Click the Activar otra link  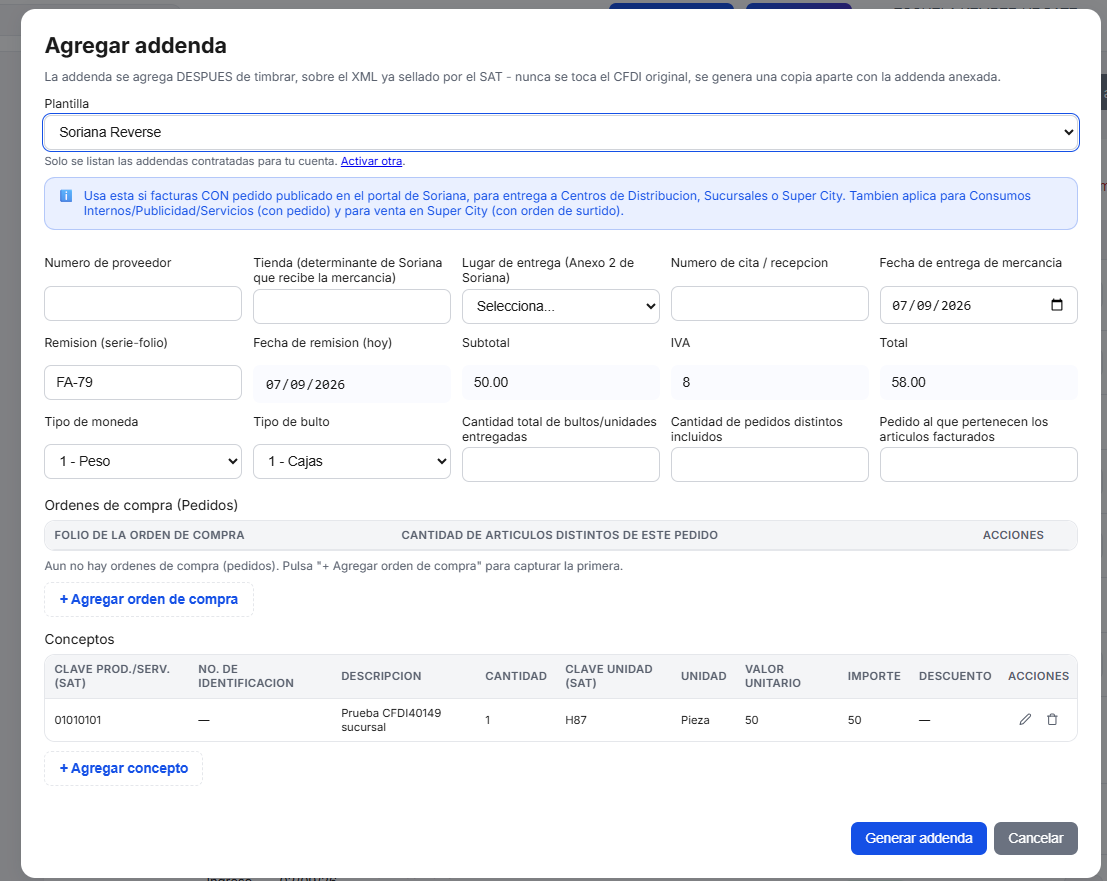pyautogui.click(x=371, y=161)
